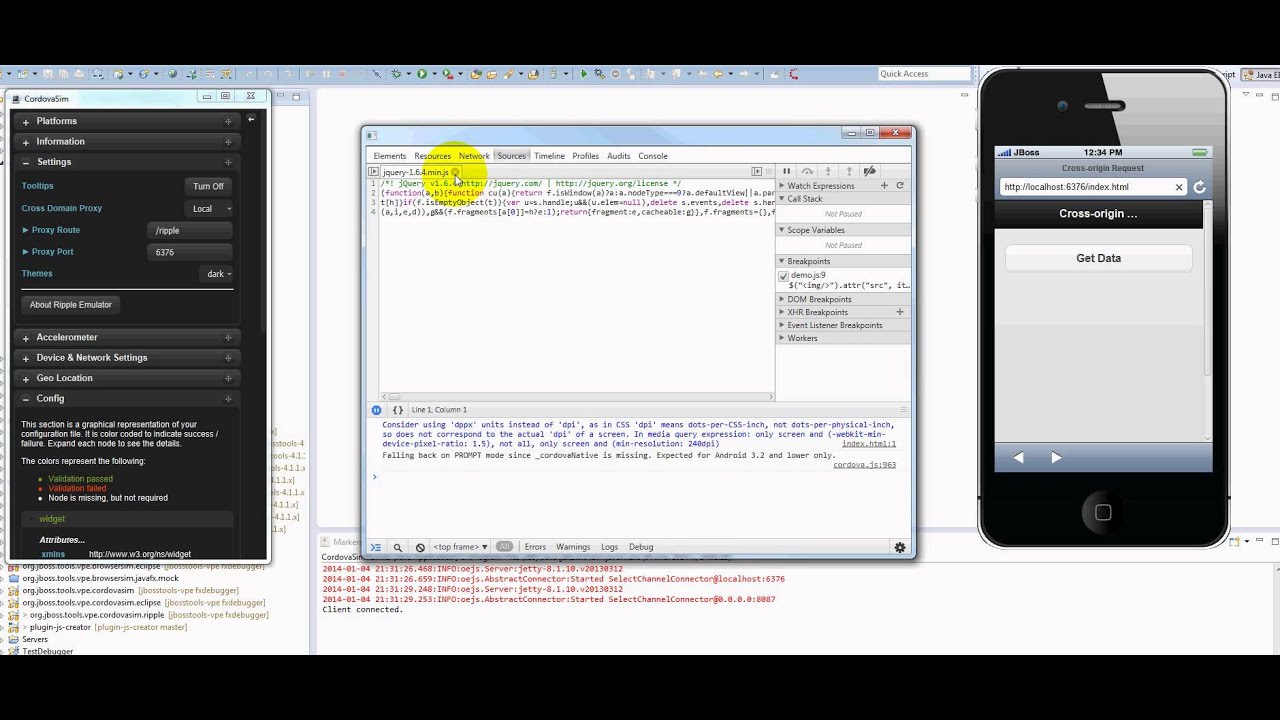Reload the page in the phone simulator
This screenshot has height=720, width=1280.
point(1199,187)
